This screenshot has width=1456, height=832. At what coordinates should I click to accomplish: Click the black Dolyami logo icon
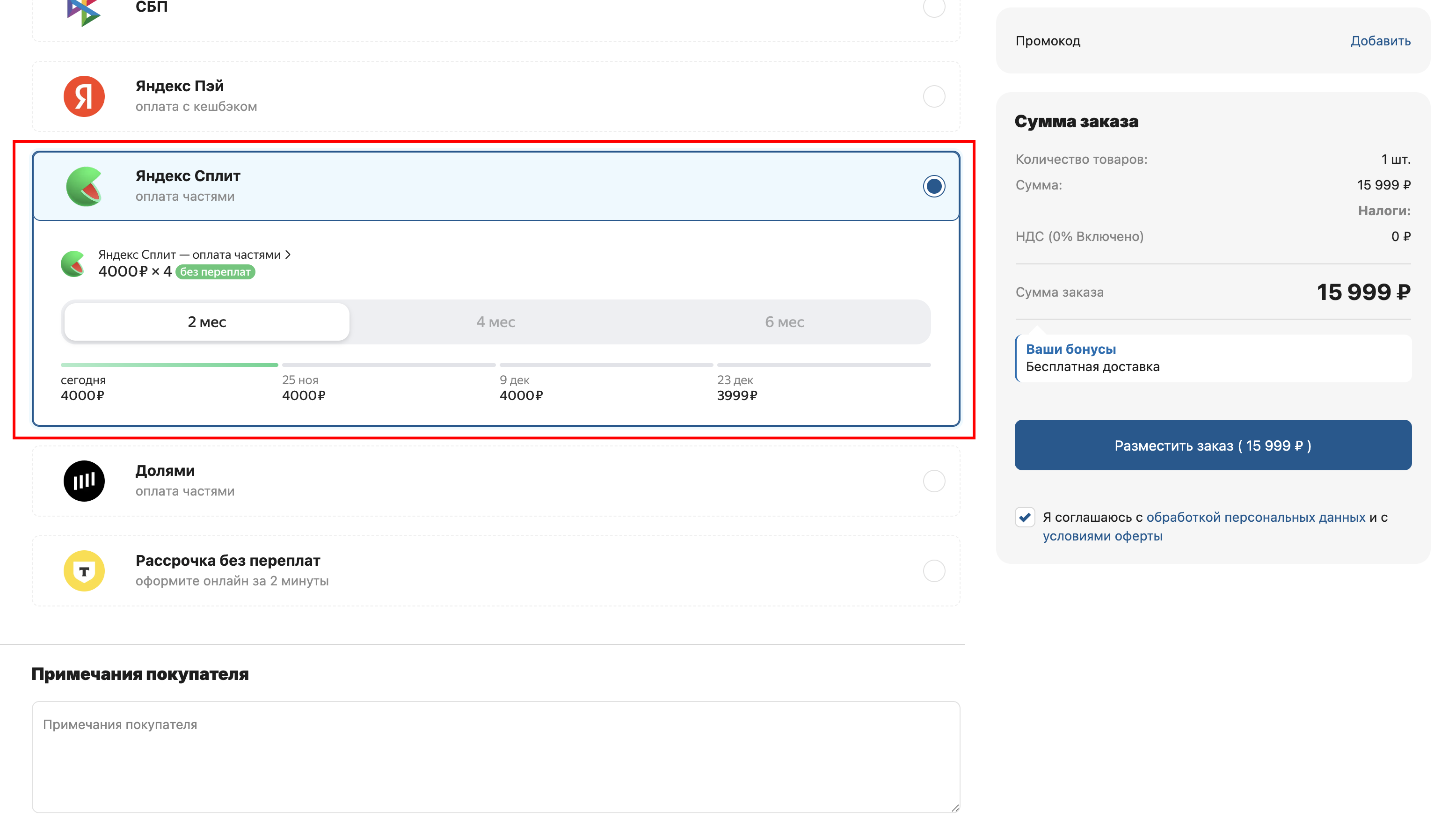point(84,481)
